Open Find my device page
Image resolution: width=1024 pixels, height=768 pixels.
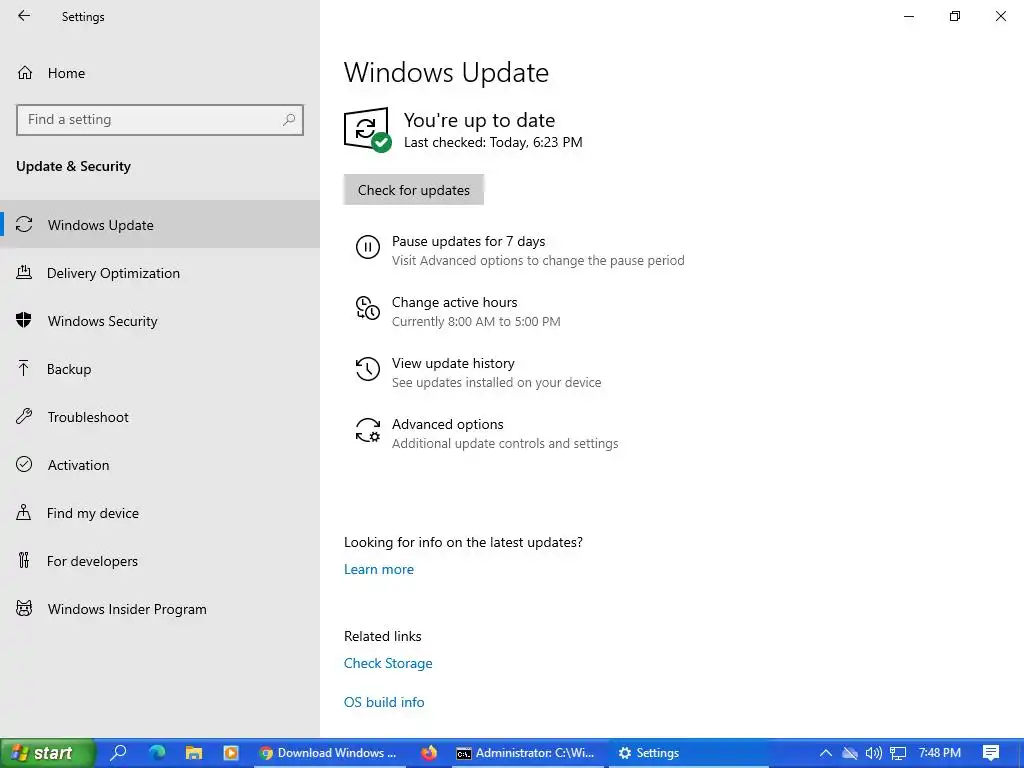tap(160, 513)
